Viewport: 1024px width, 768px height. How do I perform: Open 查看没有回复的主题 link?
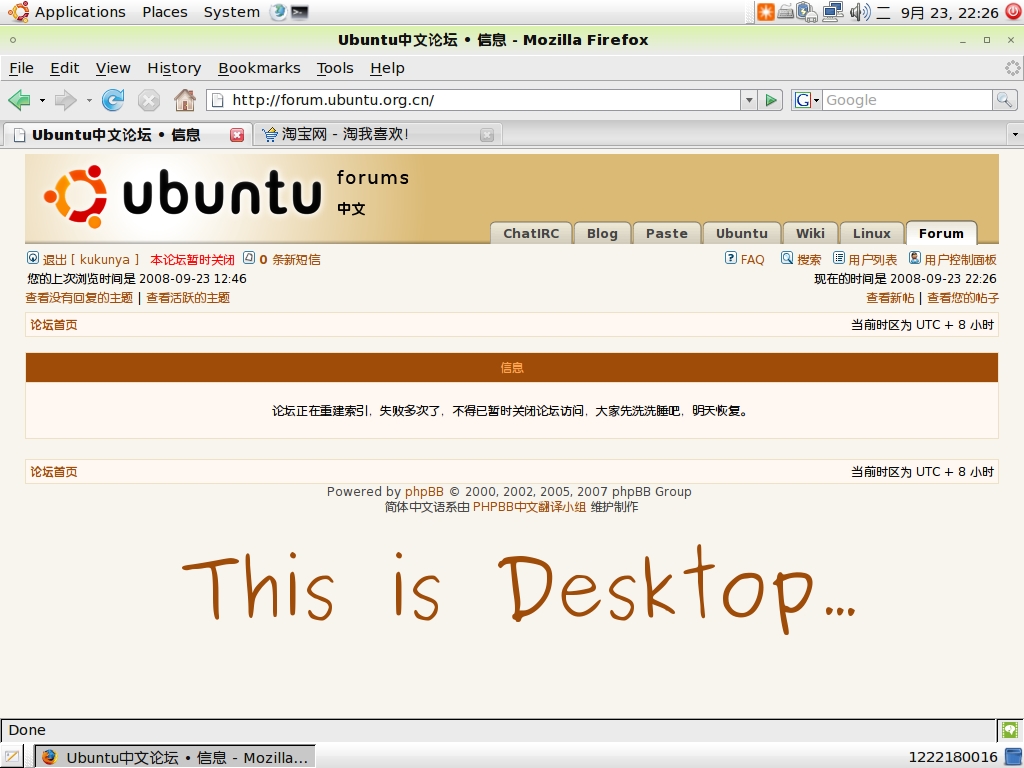(79, 298)
